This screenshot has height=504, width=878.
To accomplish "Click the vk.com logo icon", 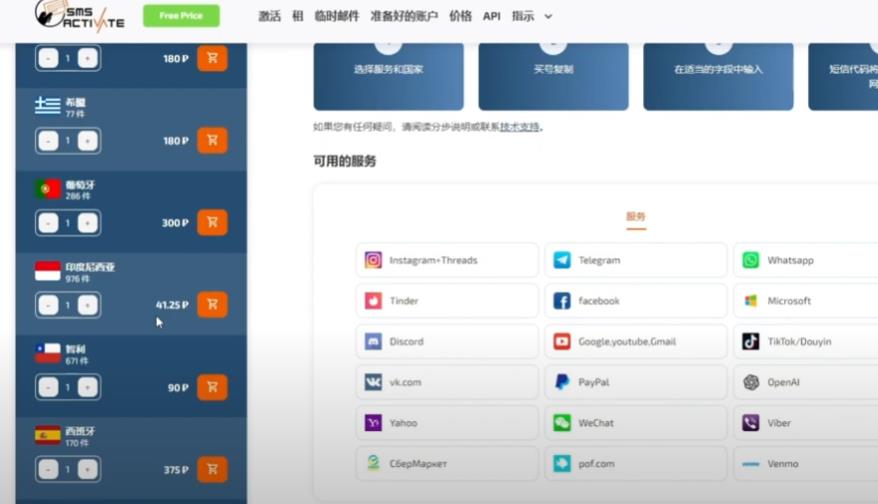I will pos(373,382).
